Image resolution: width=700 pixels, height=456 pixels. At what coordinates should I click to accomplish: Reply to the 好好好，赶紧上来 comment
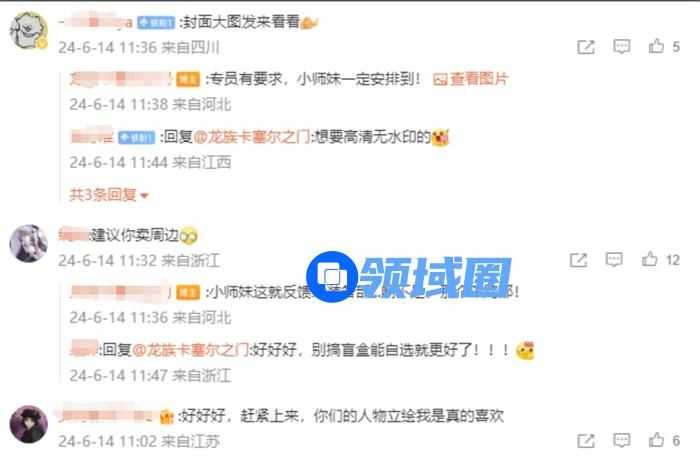click(x=621, y=440)
